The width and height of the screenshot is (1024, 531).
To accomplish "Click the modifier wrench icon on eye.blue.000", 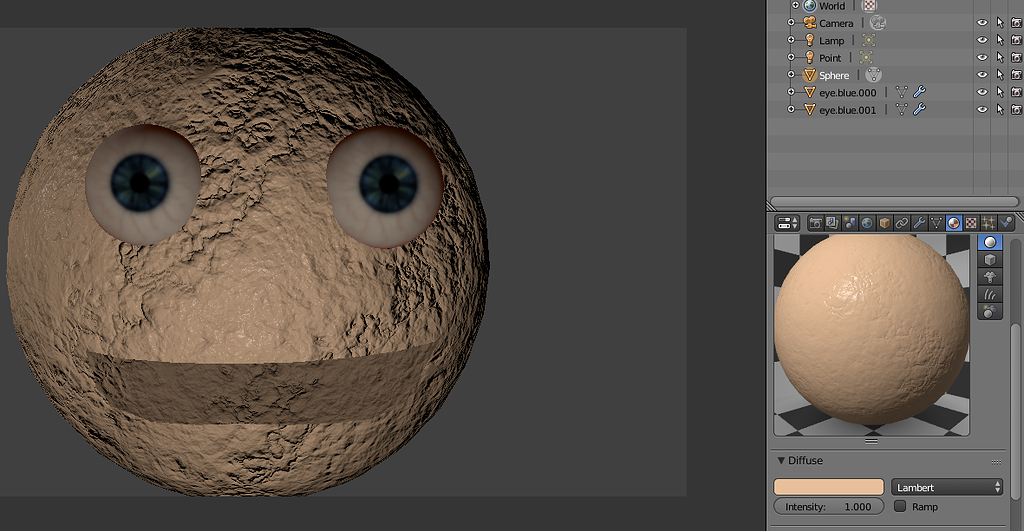I will (x=919, y=92).
